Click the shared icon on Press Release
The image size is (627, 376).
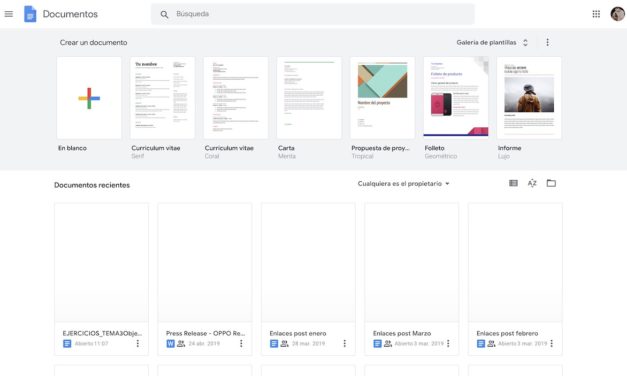(181, 343)
